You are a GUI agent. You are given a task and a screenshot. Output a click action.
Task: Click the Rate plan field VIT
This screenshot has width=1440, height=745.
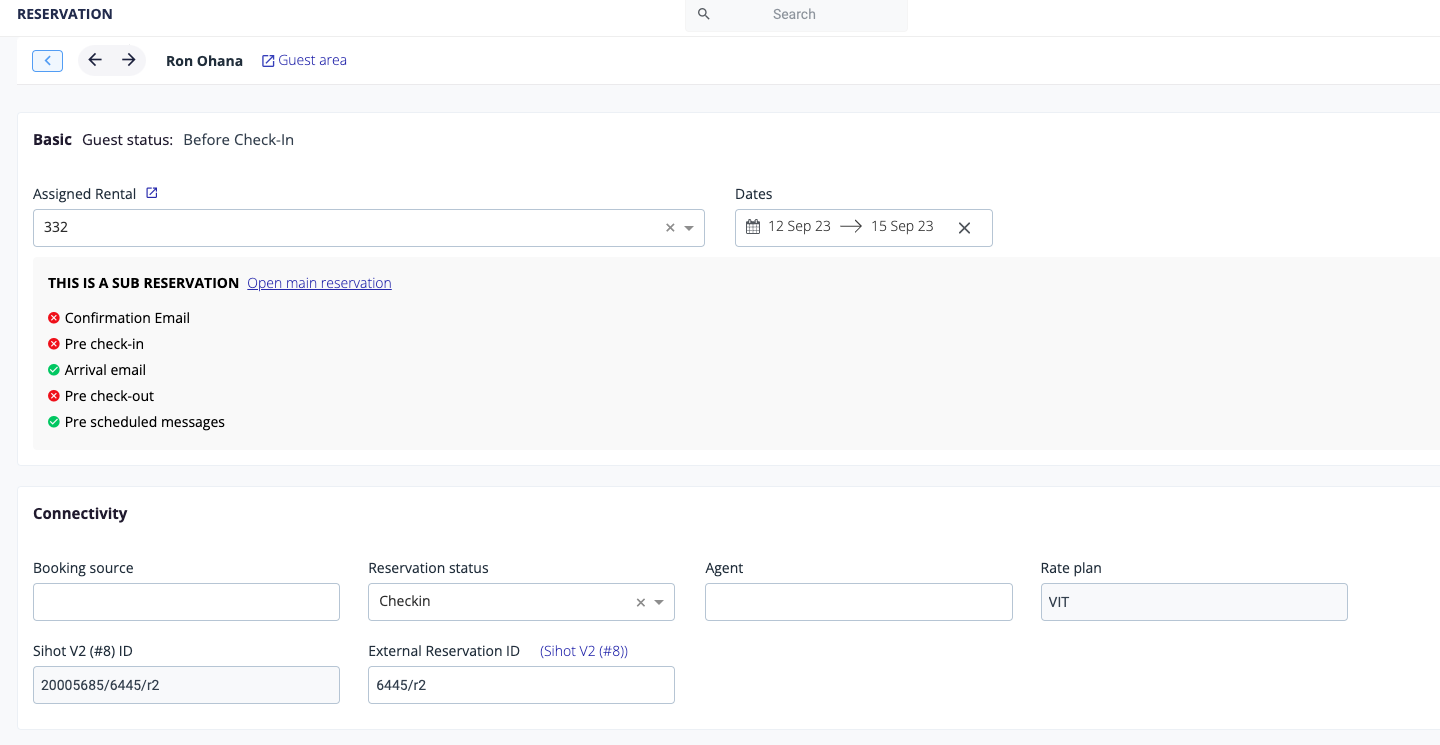pos(1194,602)
